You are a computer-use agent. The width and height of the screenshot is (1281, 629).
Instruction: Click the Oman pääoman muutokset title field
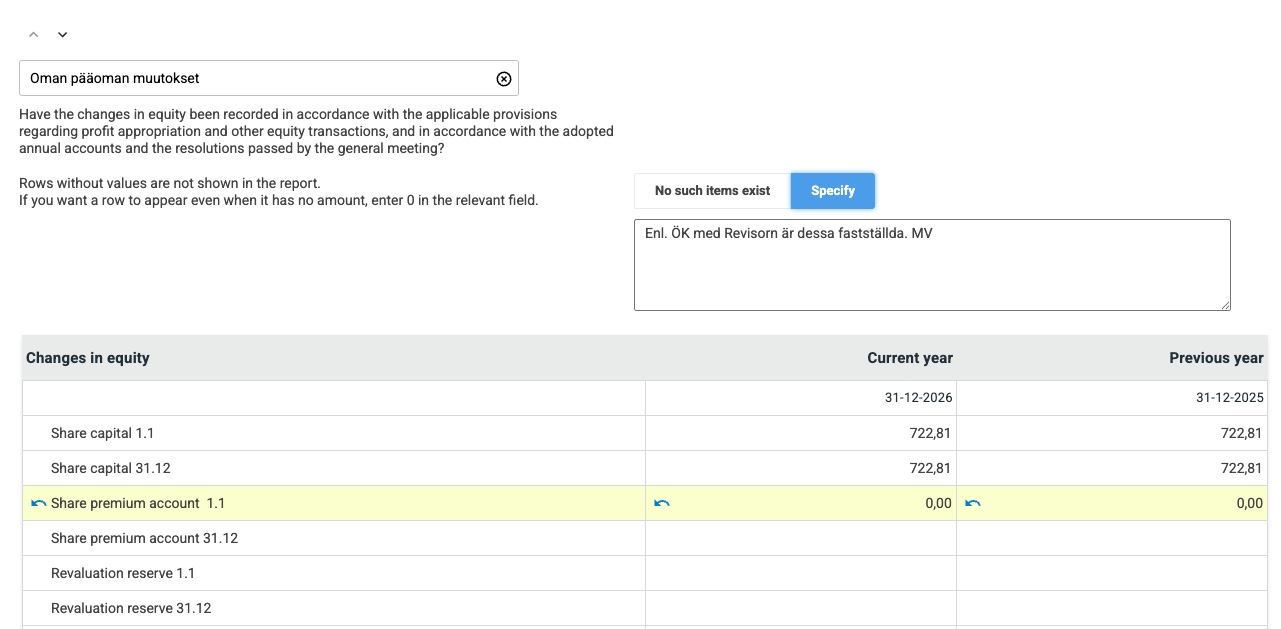[x=255, y=78]
